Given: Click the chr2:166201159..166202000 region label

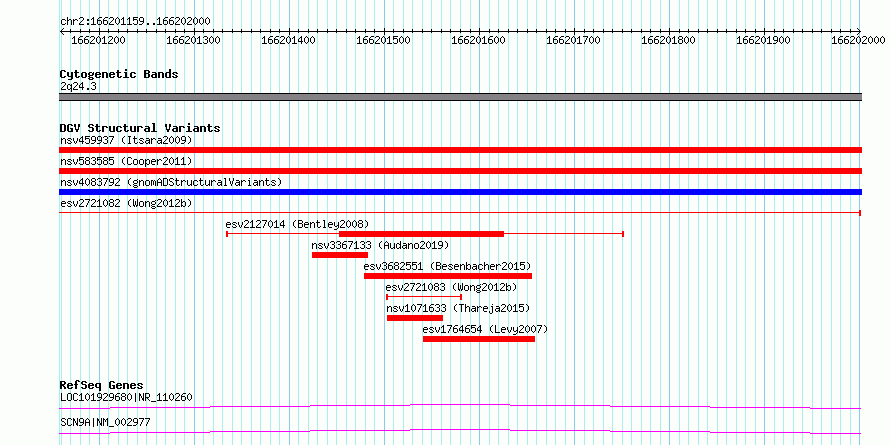Looking at the screenshot, I should coord(135,22).
